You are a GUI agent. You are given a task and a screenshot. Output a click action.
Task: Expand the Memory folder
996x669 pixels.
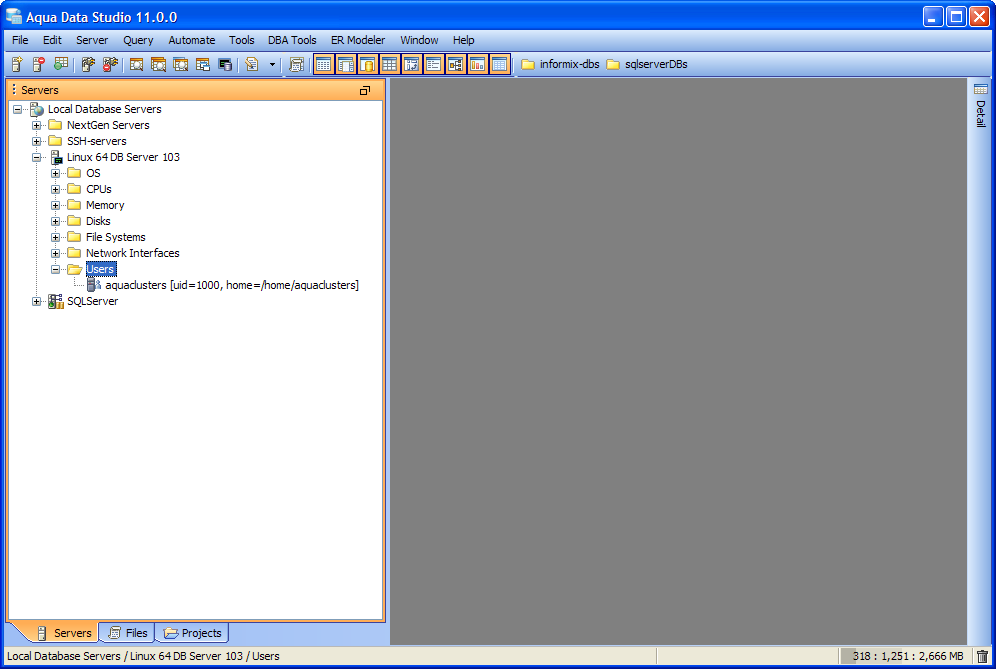tap(55, 205)
